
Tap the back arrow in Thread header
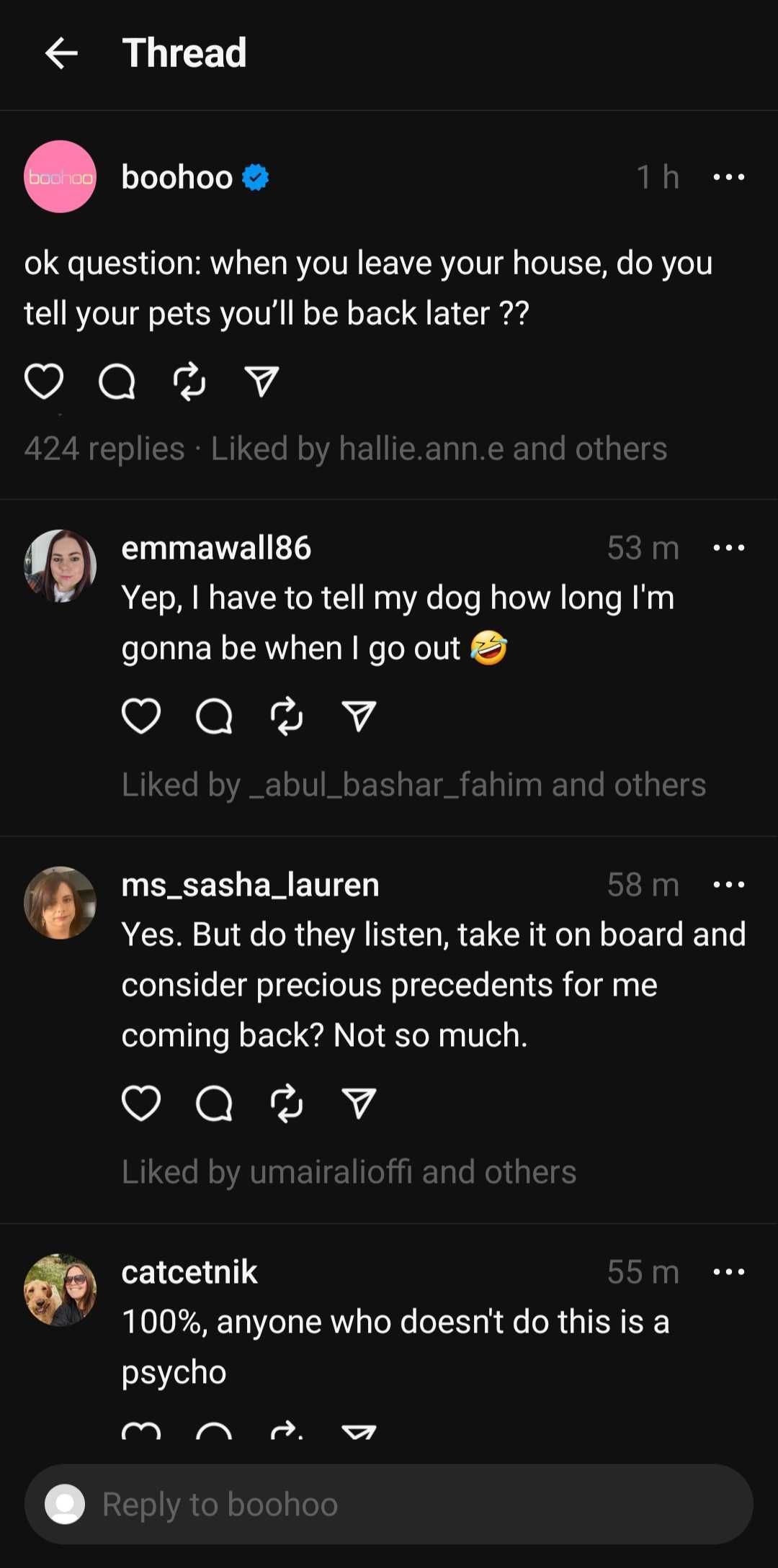pos(61,53)
